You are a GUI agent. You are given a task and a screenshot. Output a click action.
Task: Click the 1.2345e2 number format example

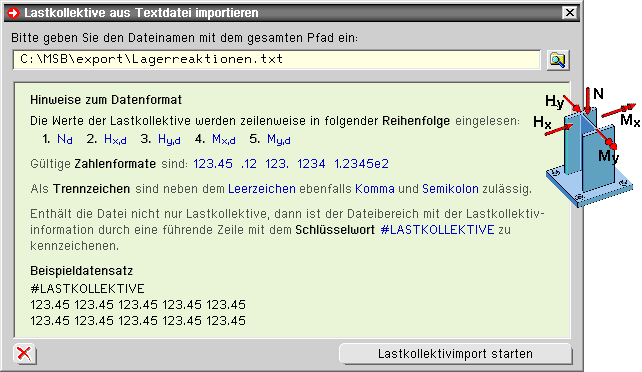click(361, 164)
